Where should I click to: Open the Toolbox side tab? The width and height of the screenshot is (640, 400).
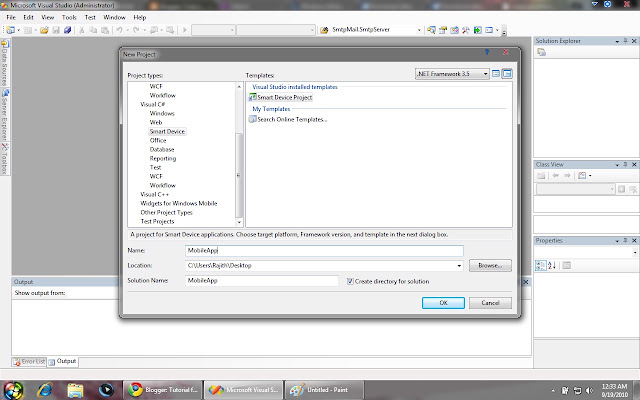click(x=5, y=159)
